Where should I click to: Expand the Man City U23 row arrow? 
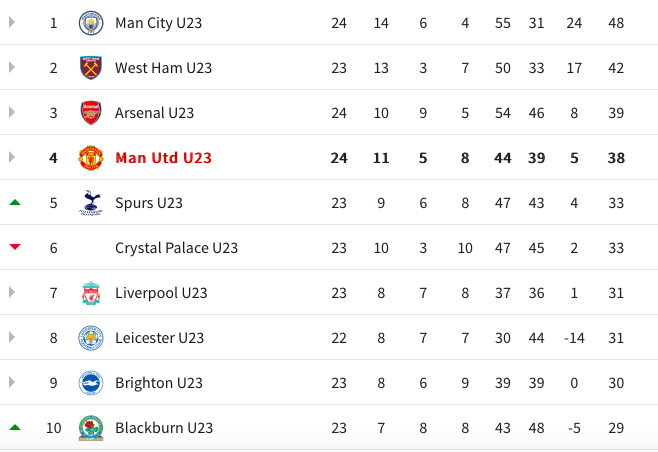13,22
